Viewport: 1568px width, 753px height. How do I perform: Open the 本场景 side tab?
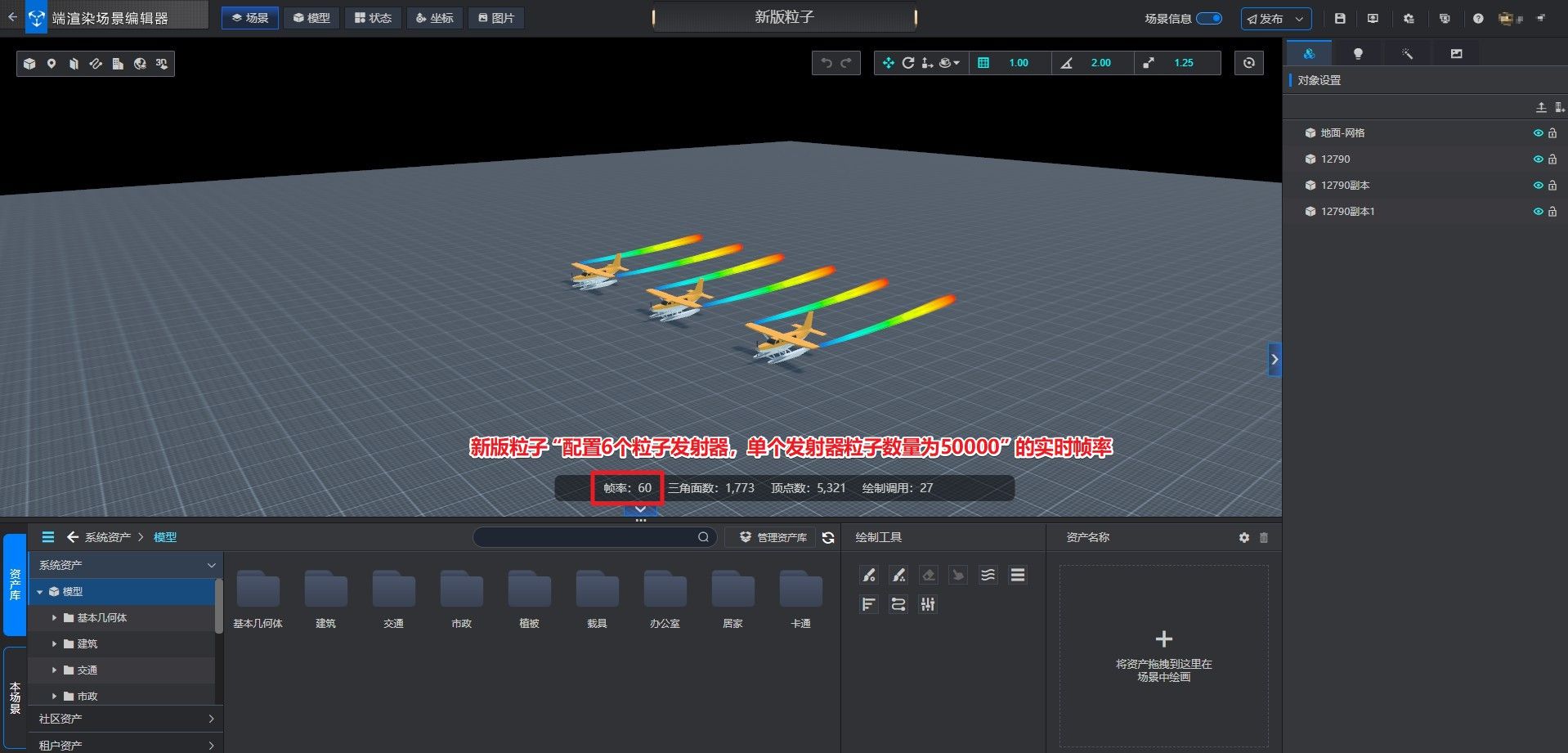pos(15,697)
